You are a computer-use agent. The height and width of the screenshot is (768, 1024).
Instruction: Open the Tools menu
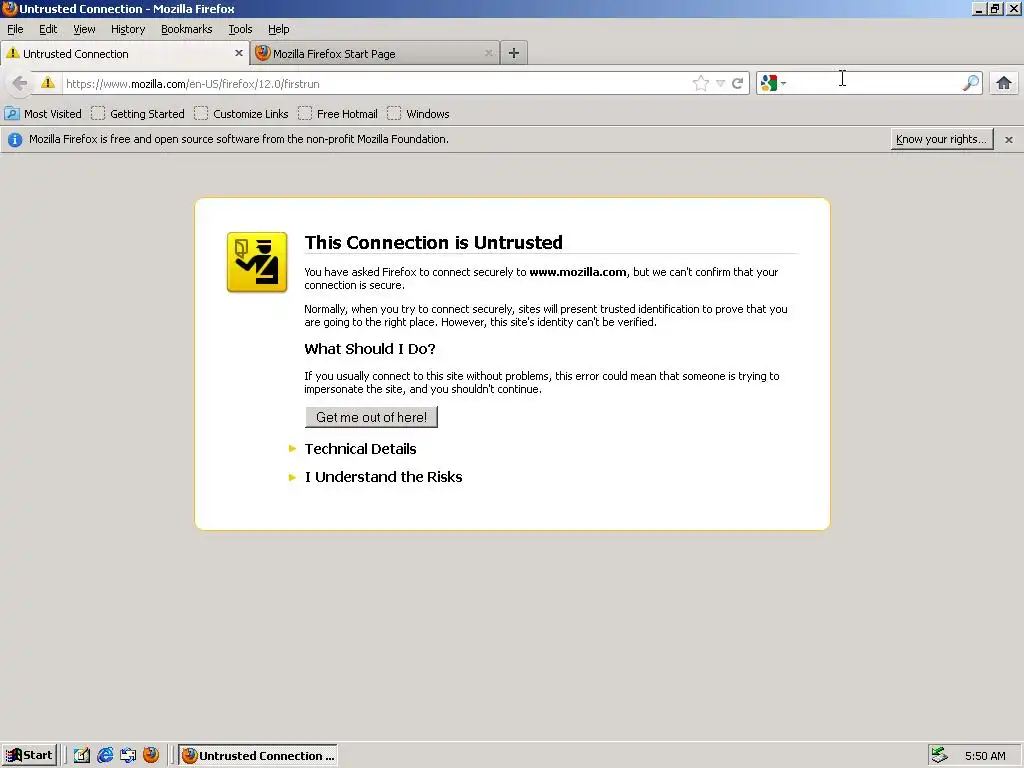240,29
